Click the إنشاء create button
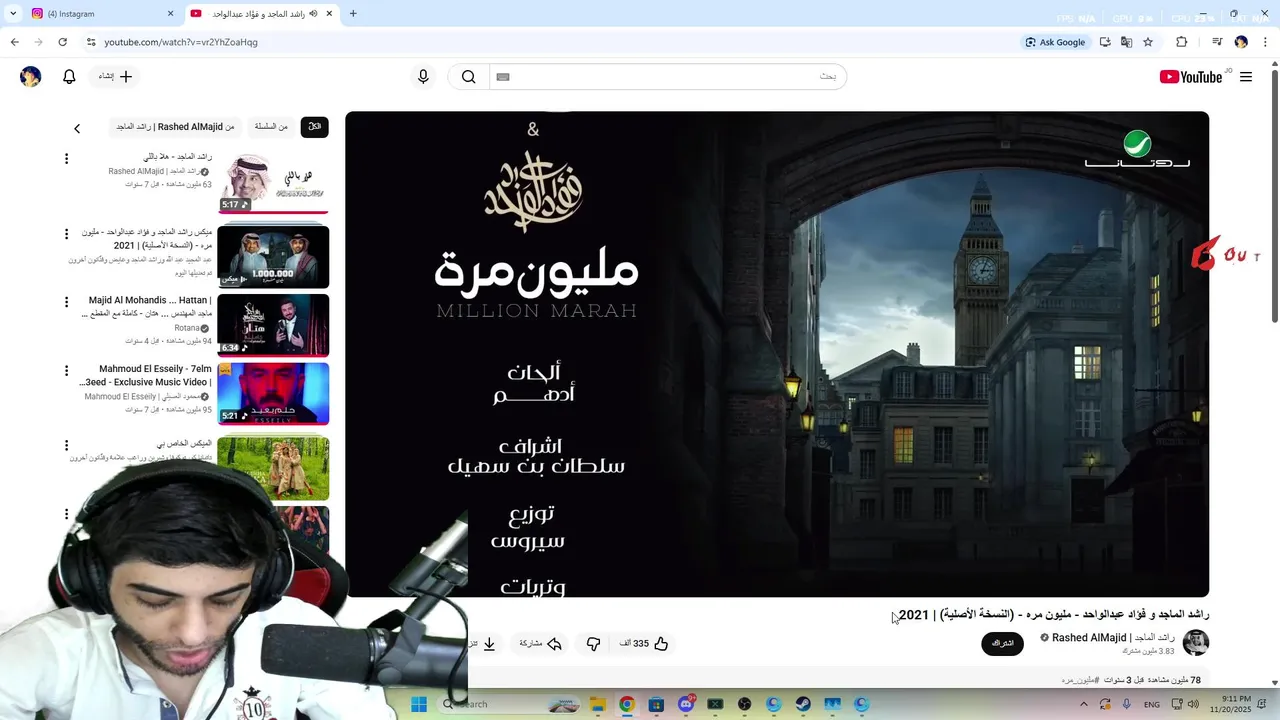 pyautogui.click(x=115, y=77)
